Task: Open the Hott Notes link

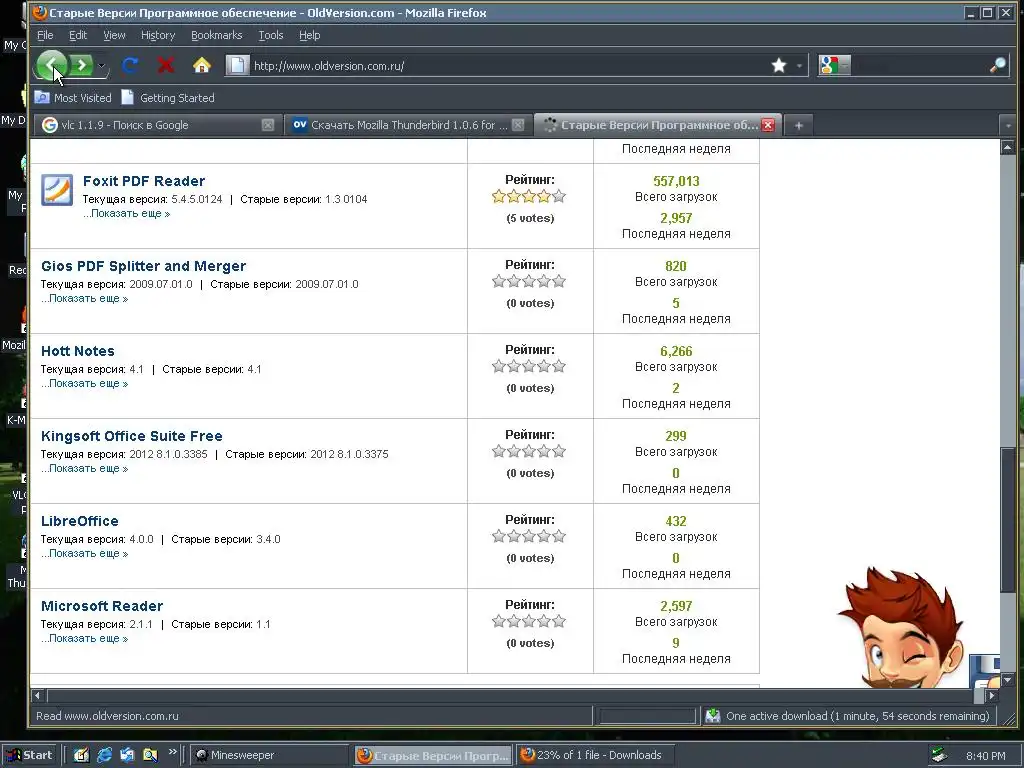Action: coord(78,351)
